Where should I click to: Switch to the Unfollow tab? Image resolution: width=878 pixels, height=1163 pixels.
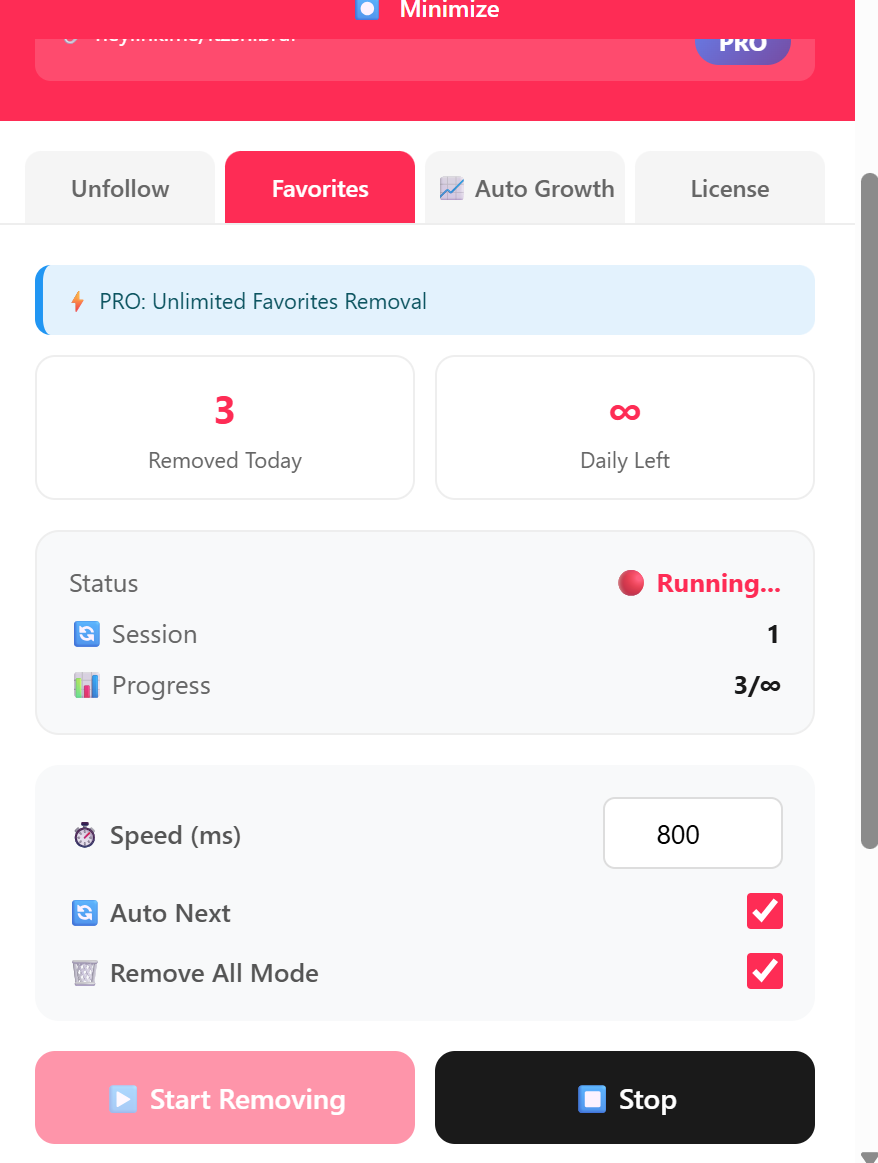(x=120, y=189)
